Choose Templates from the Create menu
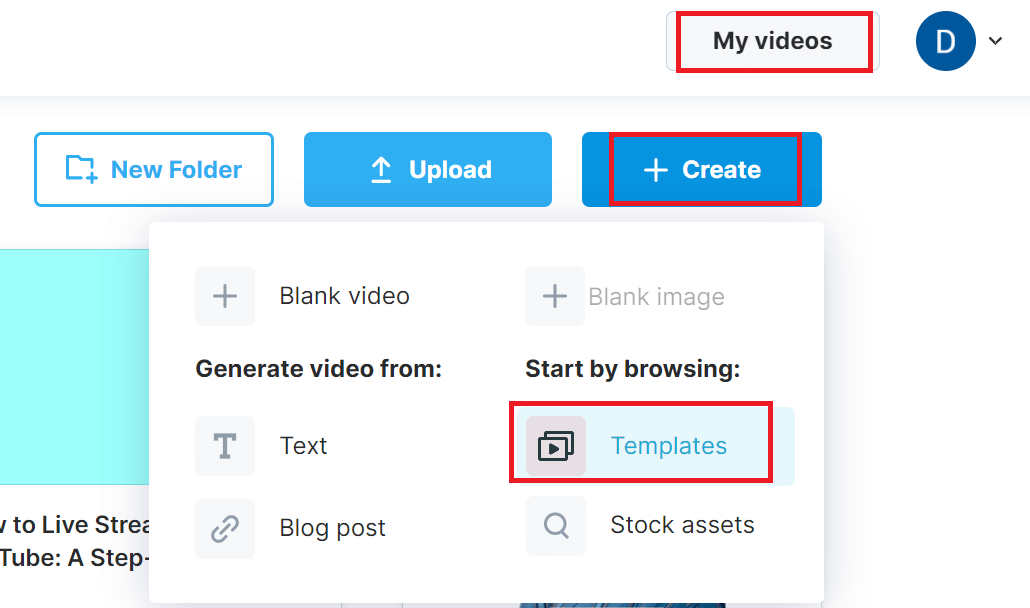The width and height of the screenshot is (1030, 608). (668, 446)
